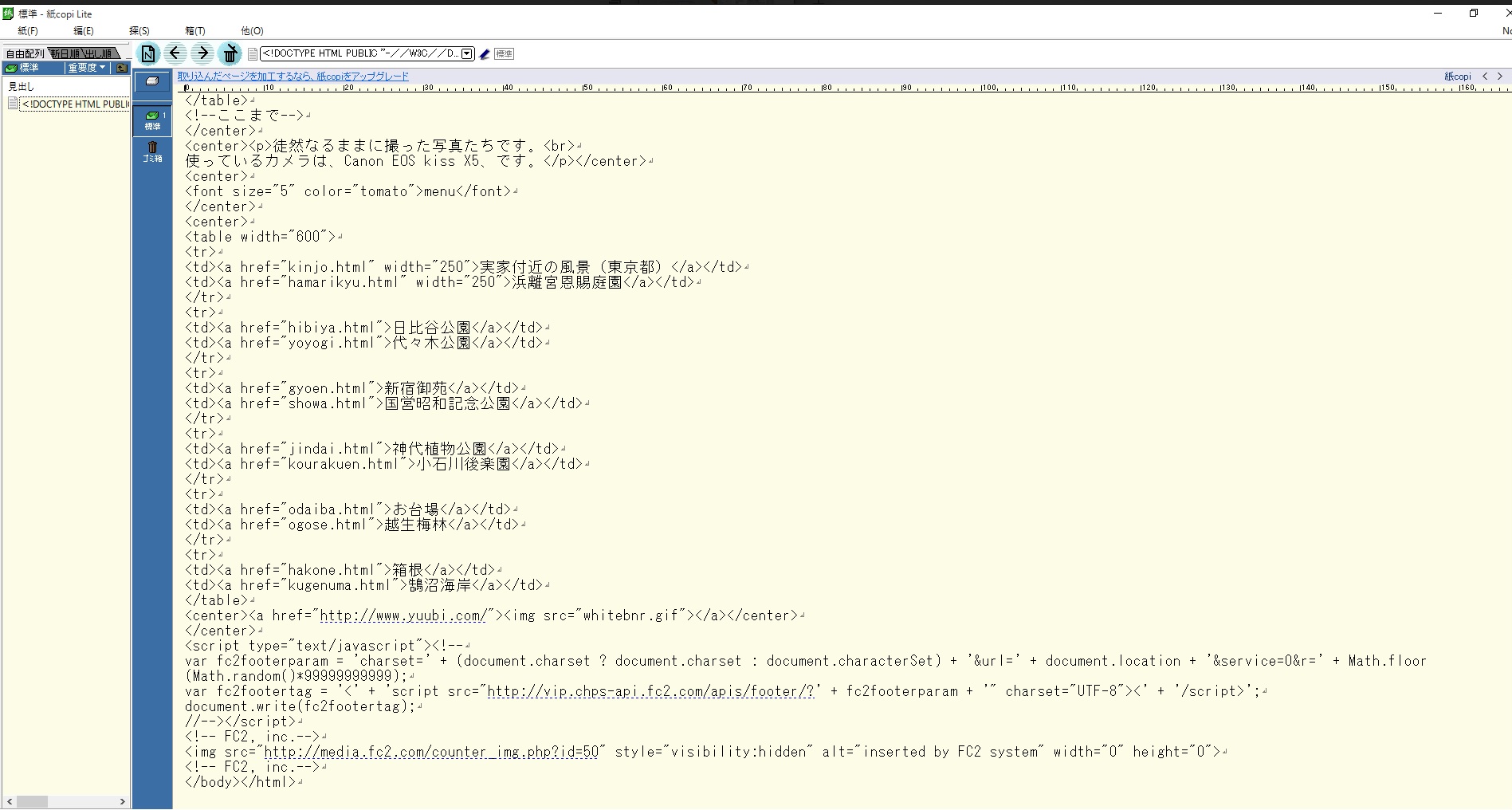Minimize the 紙copi Lite window
This screenshot has height=810, width=1512.
(1438, 14)
